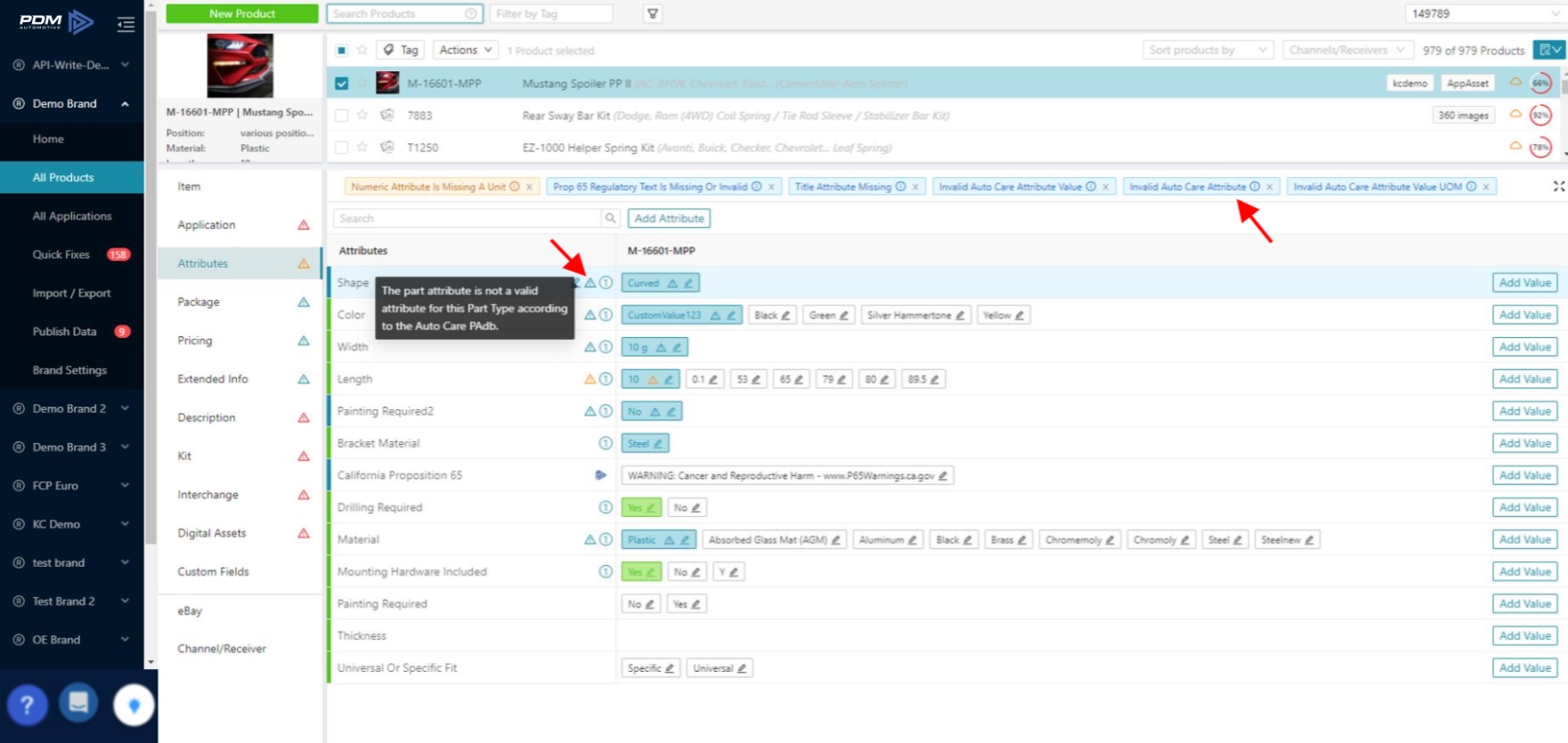Toggle the favorites star filter in list header

[x=362, y=50]
